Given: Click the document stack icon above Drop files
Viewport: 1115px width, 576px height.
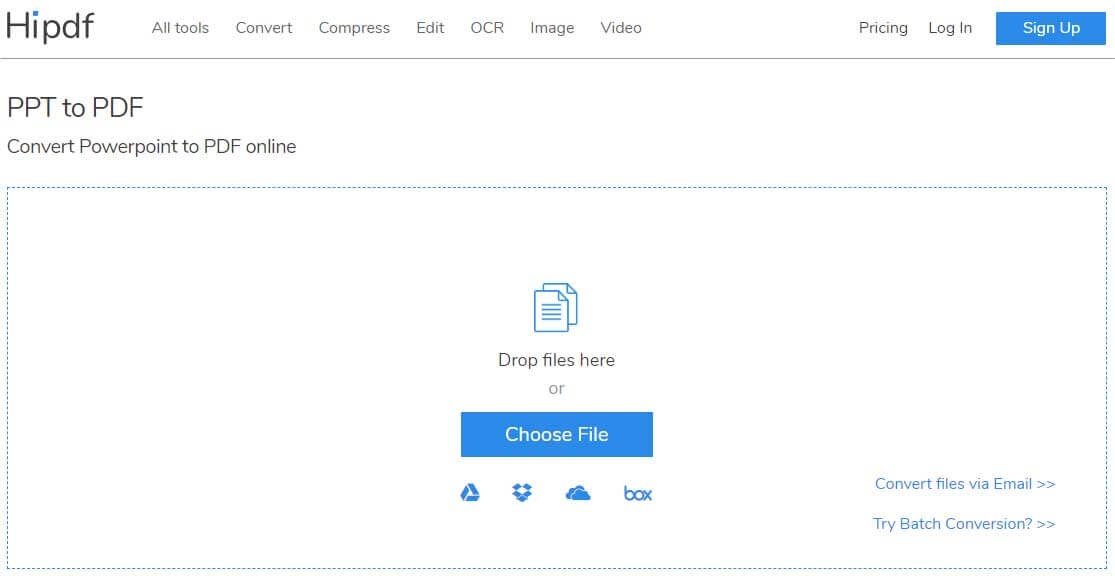Looking at the screenshot, I should (556, 307).
